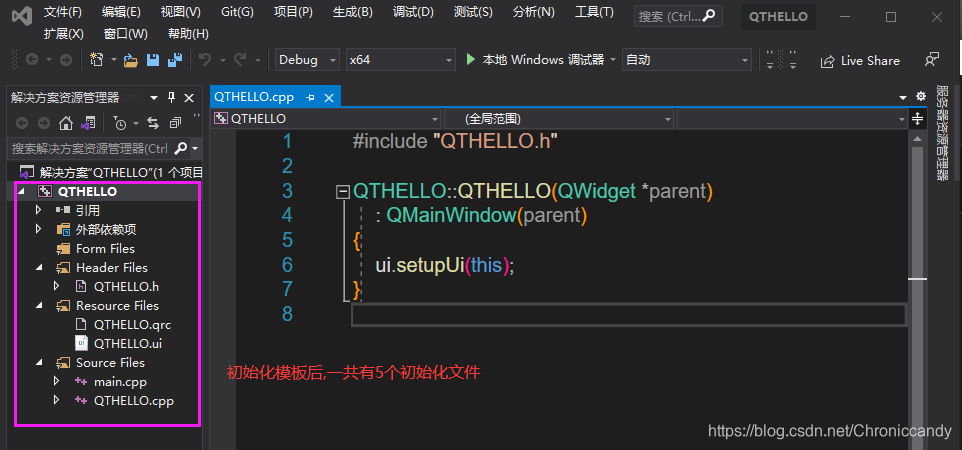Select the Form Files folder
Image resolution: width=962 pixels, height=450 pixels.
(x=105, y=249)
